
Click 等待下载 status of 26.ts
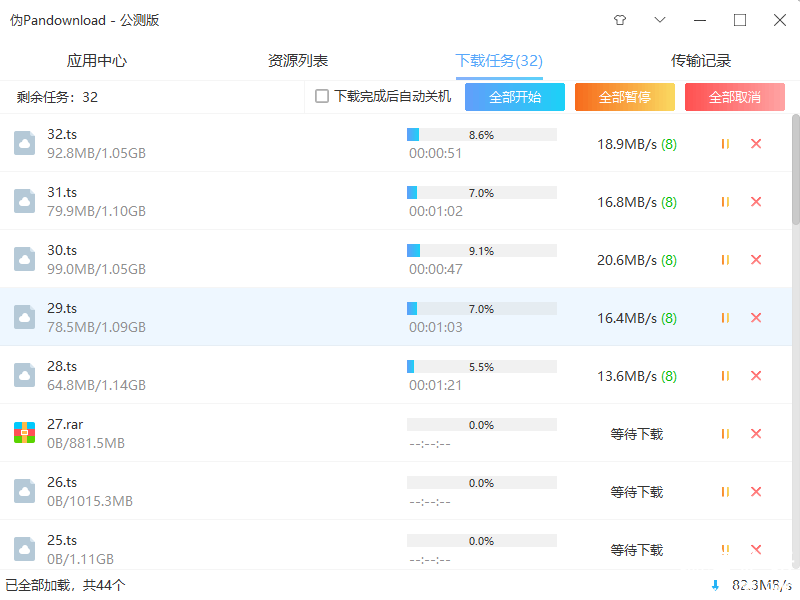point(637,492)
